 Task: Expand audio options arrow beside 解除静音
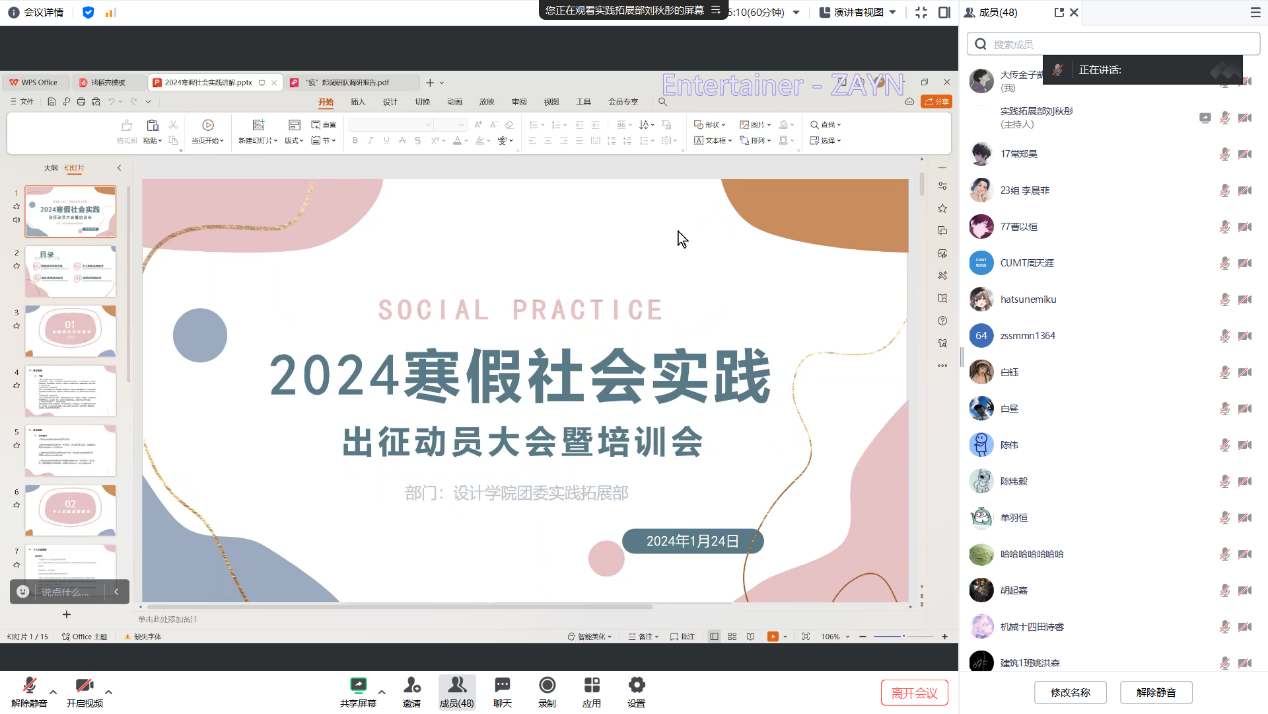click(x=53, y=691)
